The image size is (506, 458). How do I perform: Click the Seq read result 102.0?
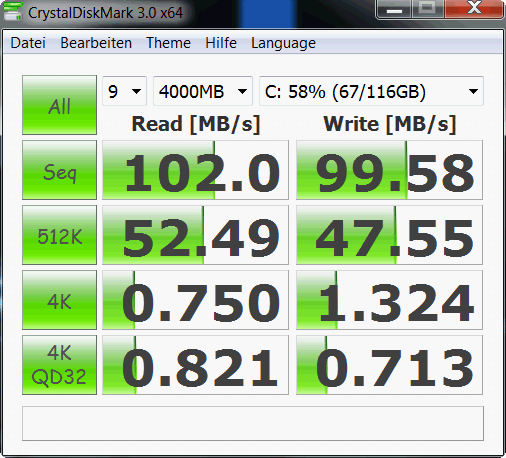(195, 170)
